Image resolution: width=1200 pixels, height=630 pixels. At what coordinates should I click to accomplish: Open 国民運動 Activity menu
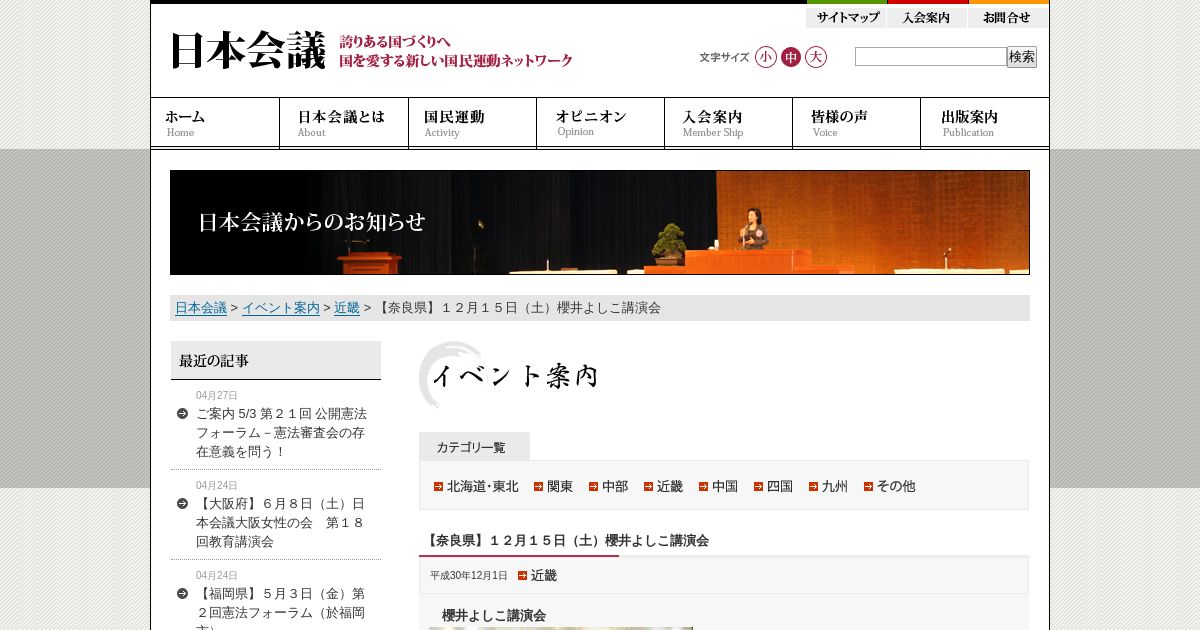pyautogui.click(x=472, y=123)
